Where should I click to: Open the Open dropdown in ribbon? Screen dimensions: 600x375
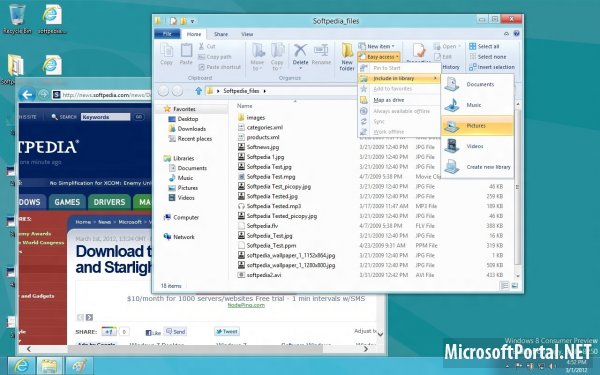click(x=447, y=46)
